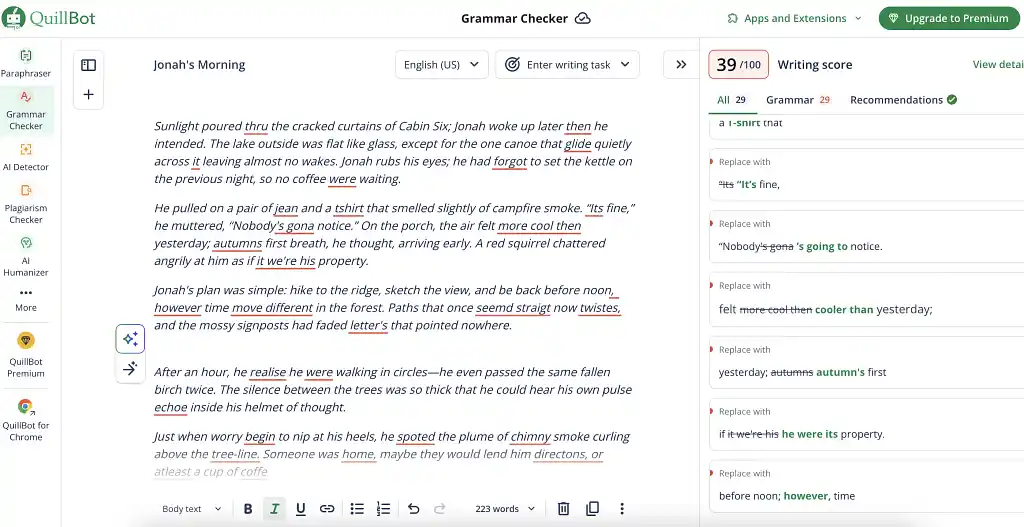
Task: Click the underlined word "tshirt"
Action: [x=349, y=208]
